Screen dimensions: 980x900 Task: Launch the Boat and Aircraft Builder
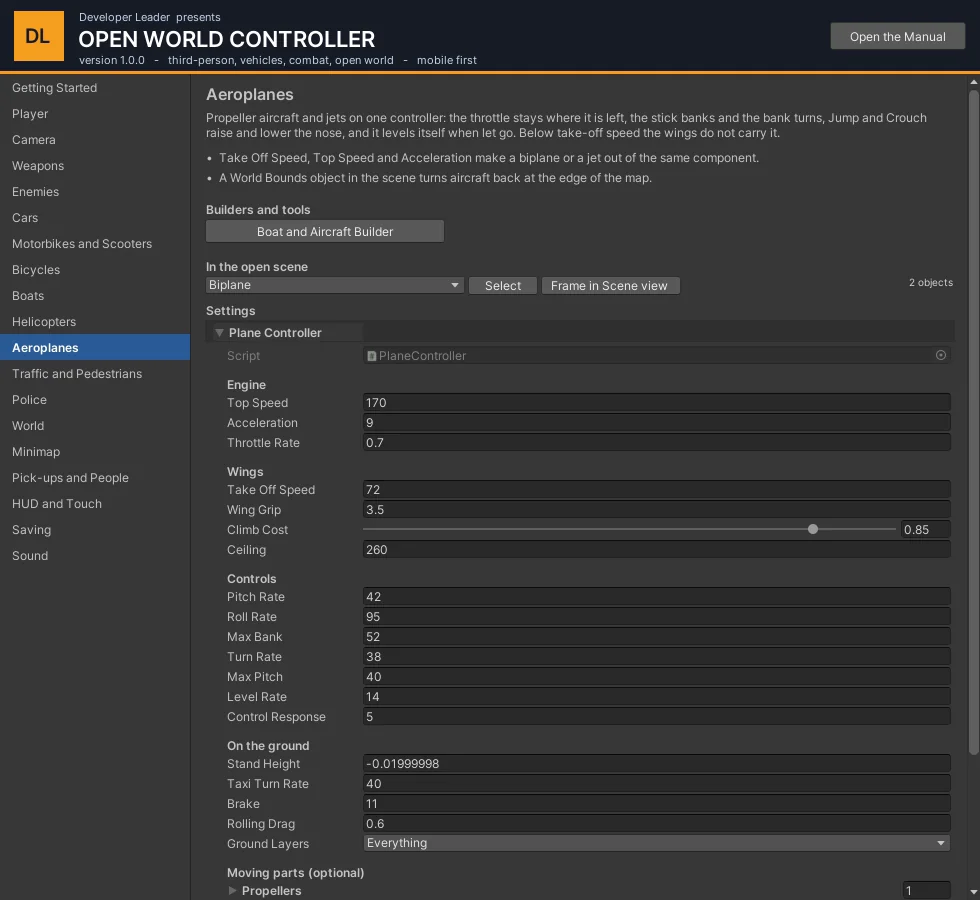325,231
